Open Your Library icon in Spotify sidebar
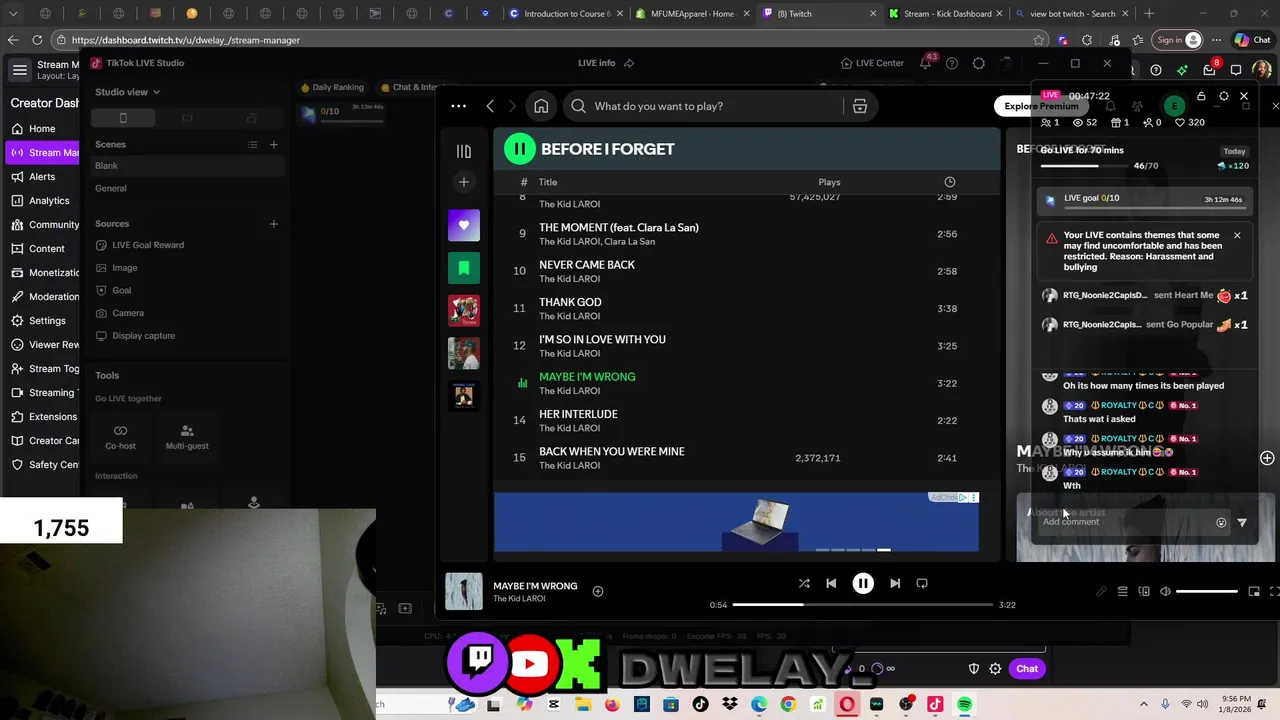Image resolution: width=1280 pixels, height=720 pixels. (x=464, y=151)
